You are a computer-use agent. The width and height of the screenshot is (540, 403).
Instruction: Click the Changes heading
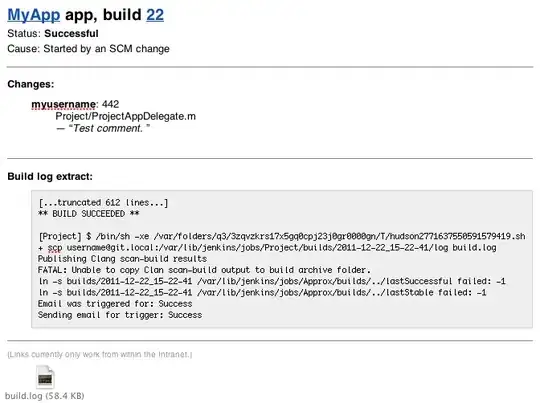point(31,84)
